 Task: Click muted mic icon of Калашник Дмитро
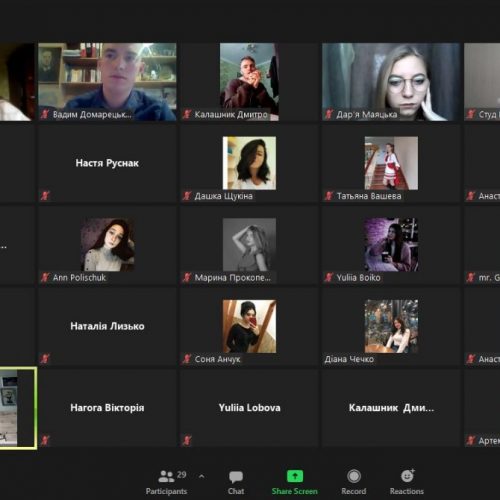(187, 114)
